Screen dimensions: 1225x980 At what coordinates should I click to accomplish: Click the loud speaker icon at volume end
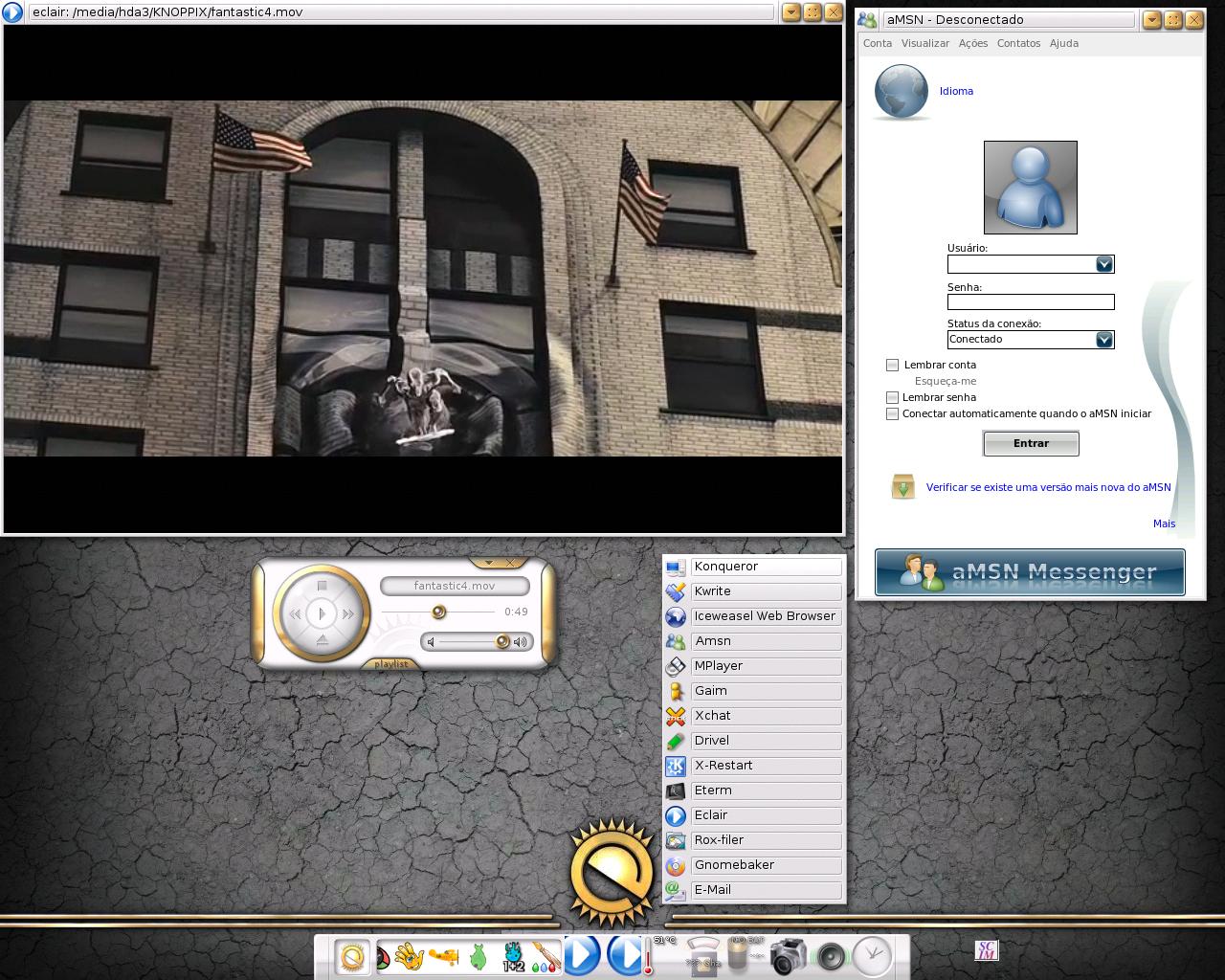click(520, 641)
